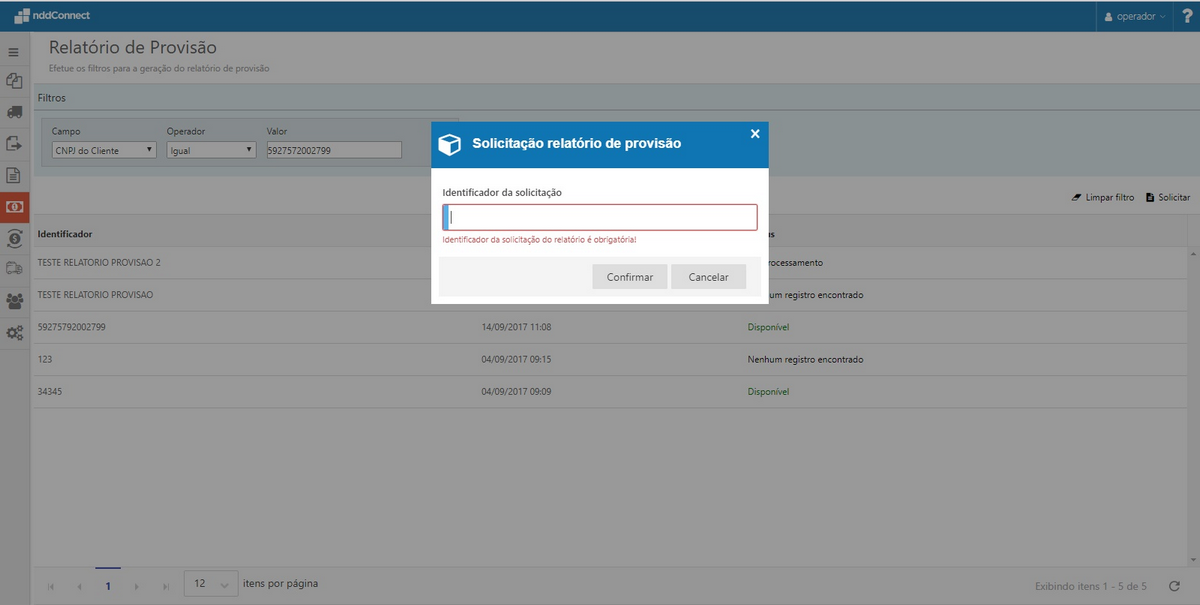Viewport: 1200px width, 605px height.
Task: Click the export arrow icon in sidebar
Action: pos(14,144)
